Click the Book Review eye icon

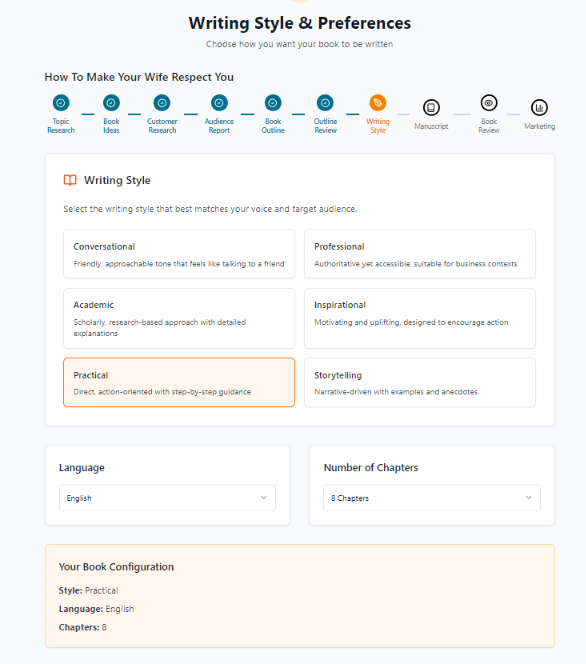coord(489,103)
